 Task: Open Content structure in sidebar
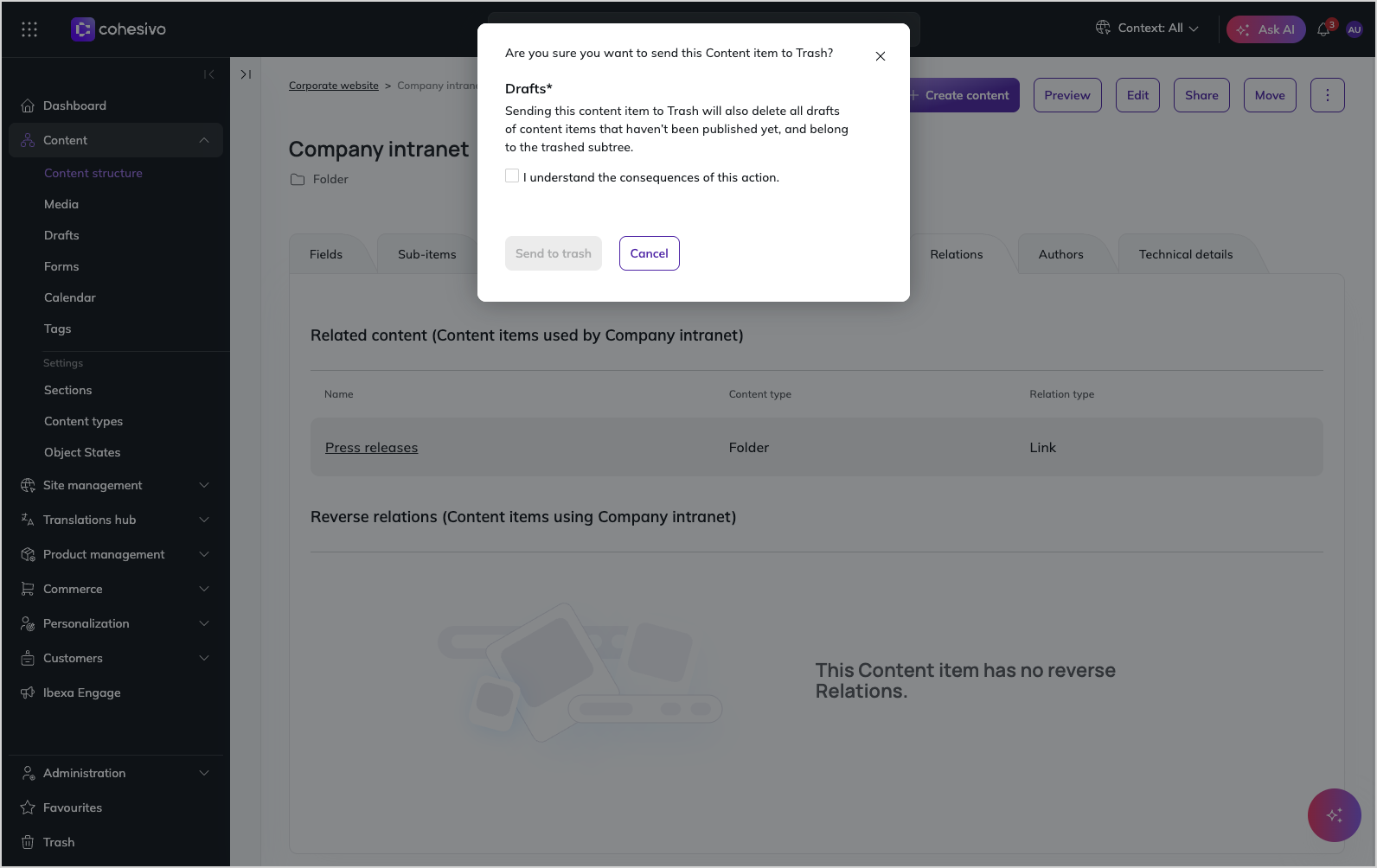click(x=93, y=173)
